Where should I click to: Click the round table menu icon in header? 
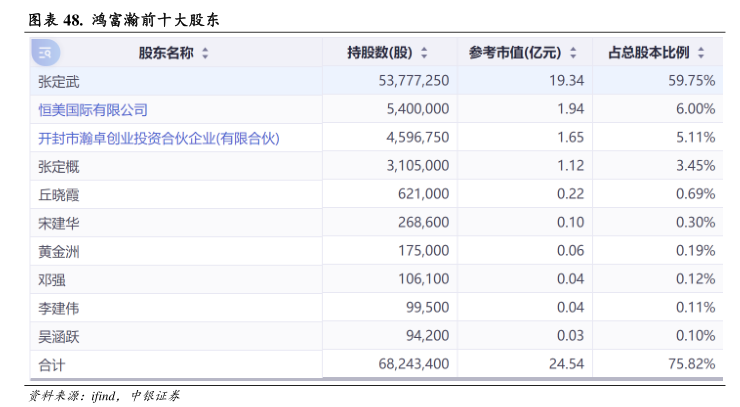pyautogui.click(x=46, y=53)
